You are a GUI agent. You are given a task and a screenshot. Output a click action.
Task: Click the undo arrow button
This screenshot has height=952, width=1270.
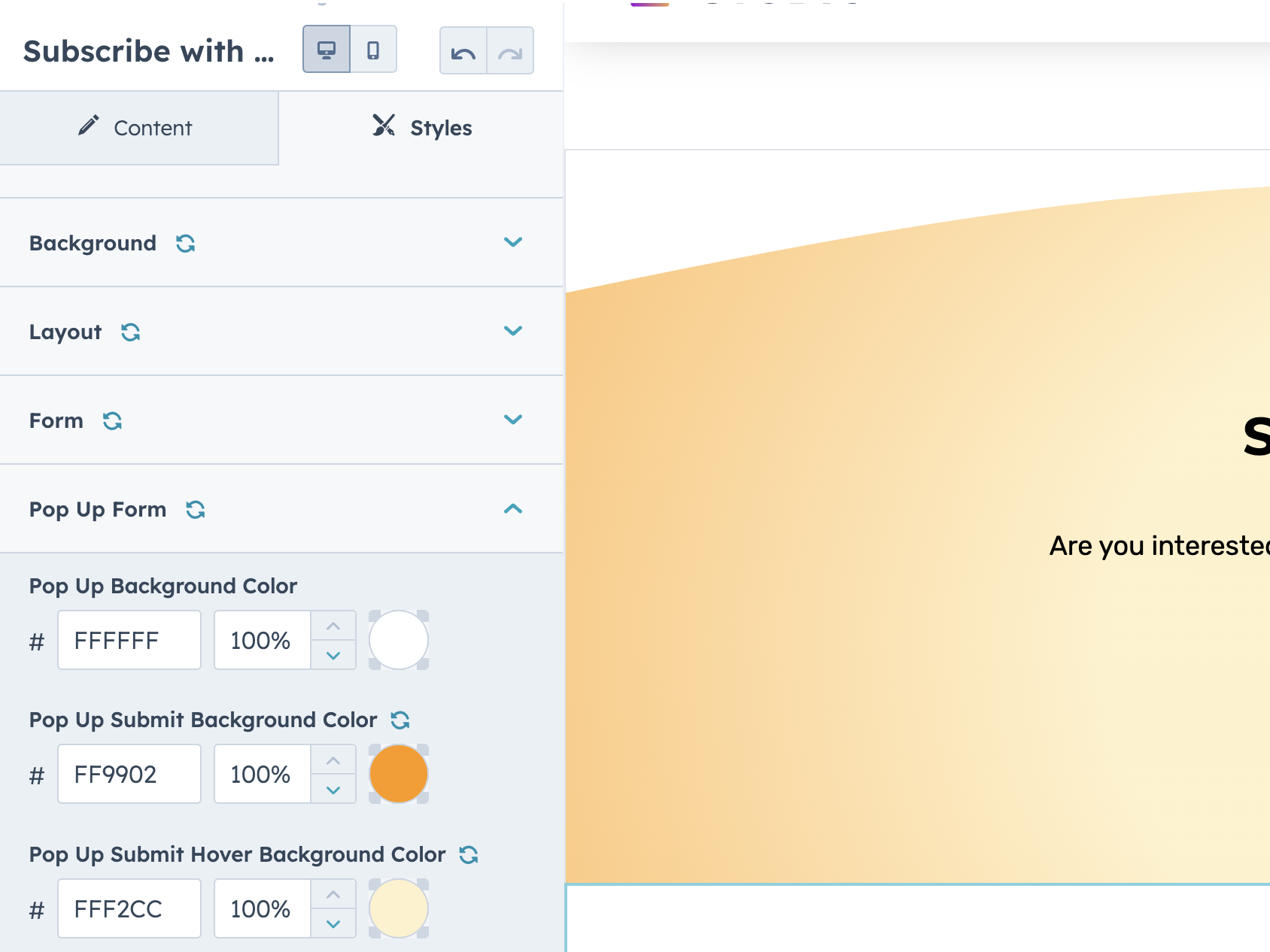point(463,52)
